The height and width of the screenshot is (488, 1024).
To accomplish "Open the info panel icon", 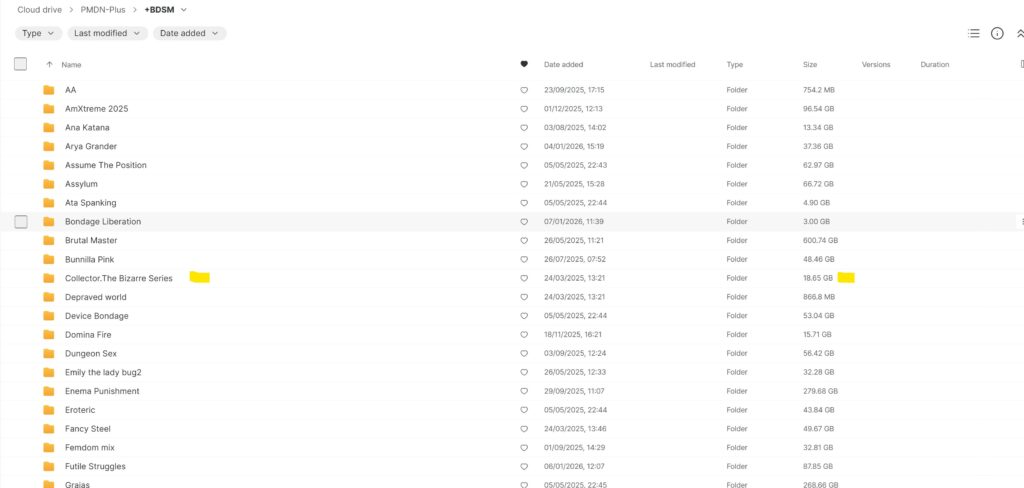I will tap(997, 33).
